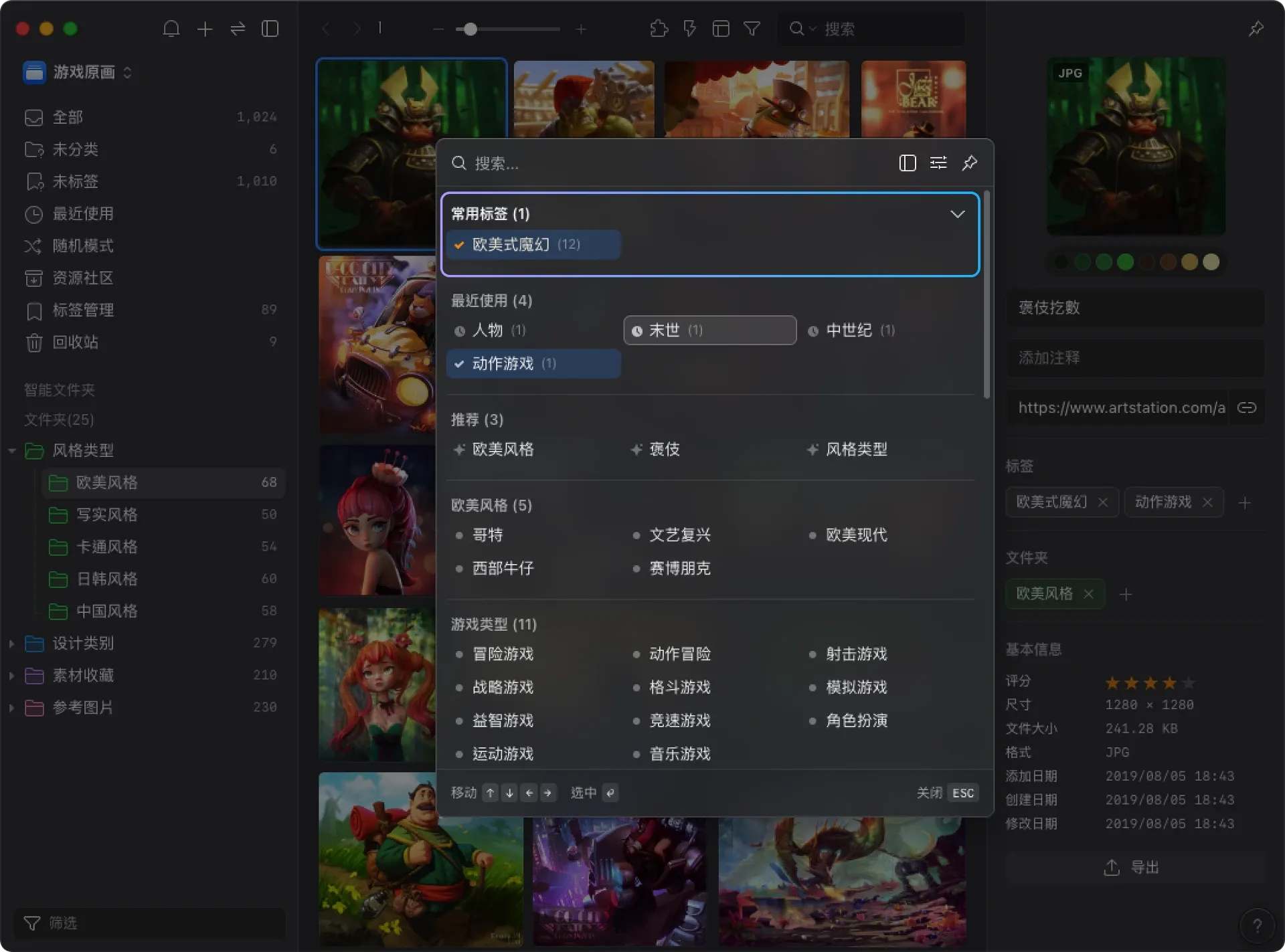The image size is (1285, 952).
Task: Open 全部 in the sidebar
Action: pyautogui.click(x=150, y=118)
